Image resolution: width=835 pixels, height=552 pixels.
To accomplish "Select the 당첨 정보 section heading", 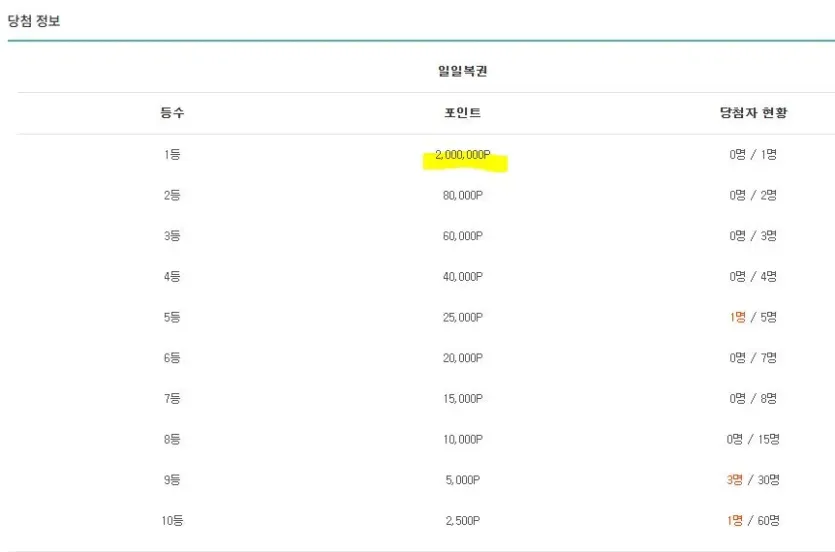I will click(34, 21).
